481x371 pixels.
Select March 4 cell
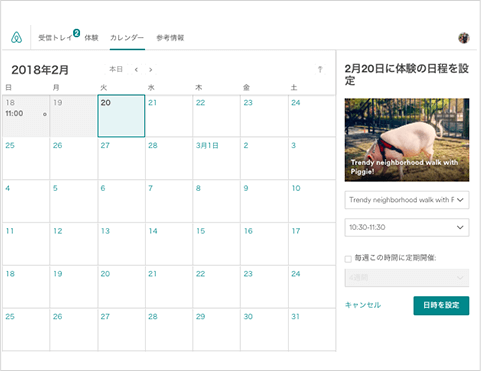[26, 201]
